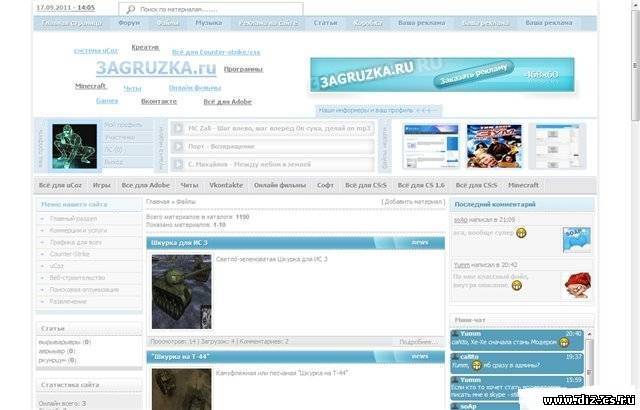Open the first site screenshot thumbnail
Screen dimensions: 640x410
click(431, 146)
